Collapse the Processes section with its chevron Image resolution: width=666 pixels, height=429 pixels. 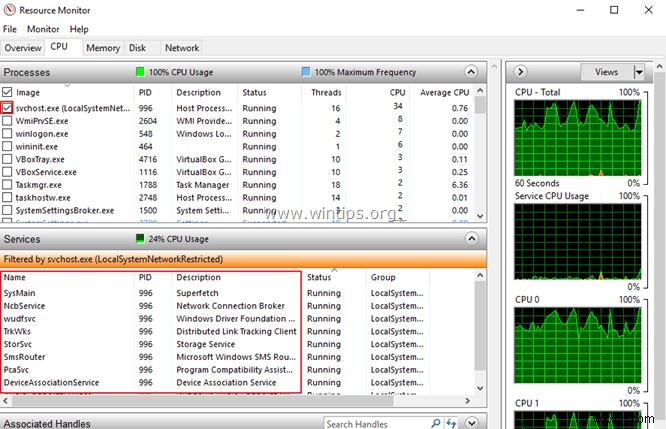coord(471,72)
